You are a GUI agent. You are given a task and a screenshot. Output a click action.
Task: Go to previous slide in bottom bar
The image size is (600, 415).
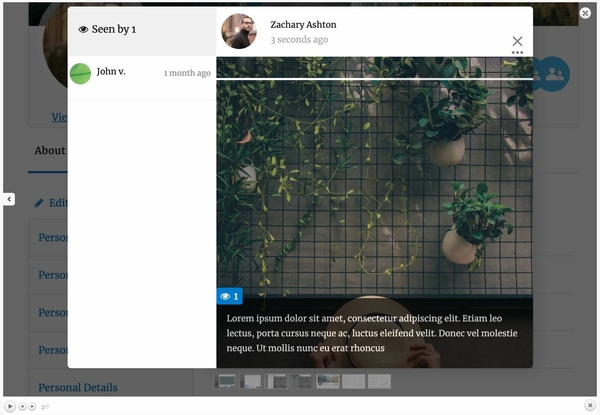tap(22, 406)
